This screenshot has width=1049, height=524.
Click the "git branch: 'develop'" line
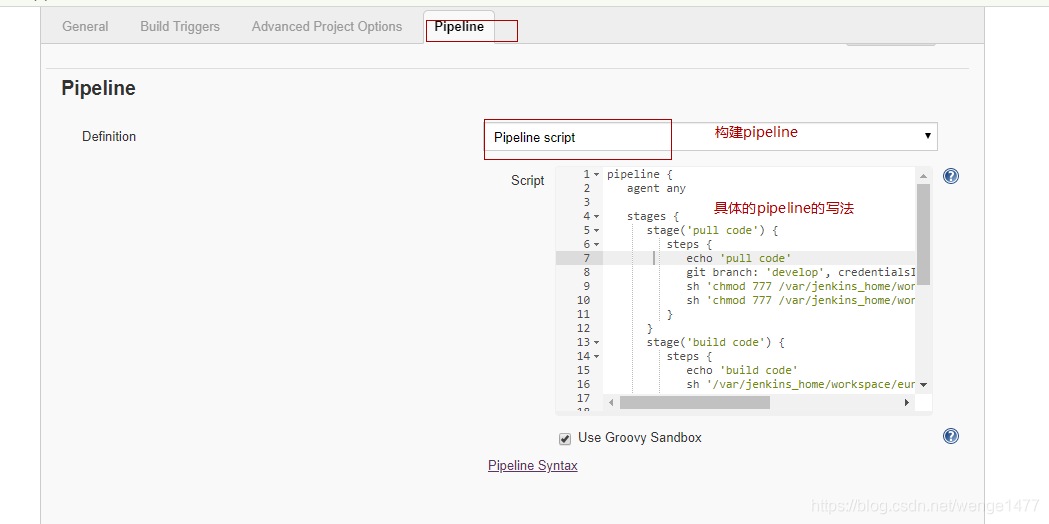coord(799,272)
